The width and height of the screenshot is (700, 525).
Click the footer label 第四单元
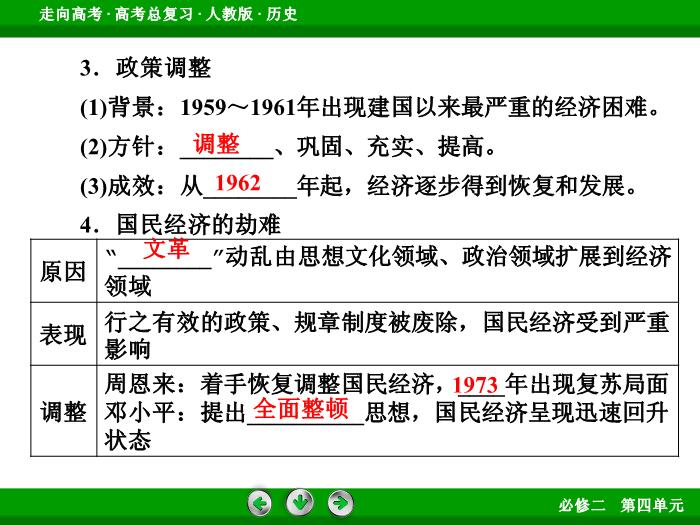[x=652, y=505]
